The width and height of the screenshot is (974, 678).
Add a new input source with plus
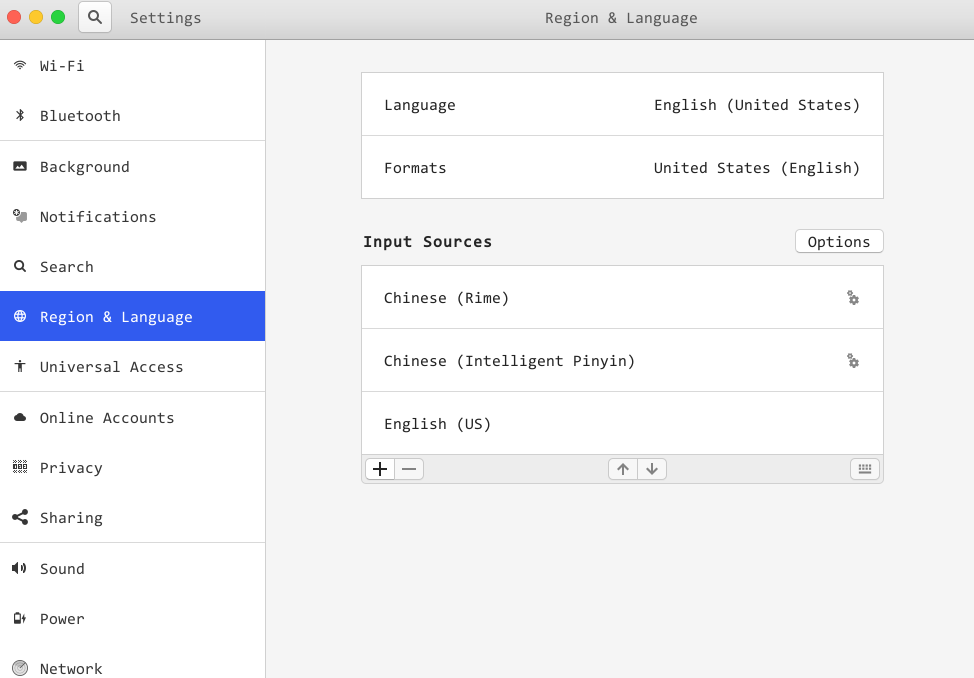(x=380, y=469)
